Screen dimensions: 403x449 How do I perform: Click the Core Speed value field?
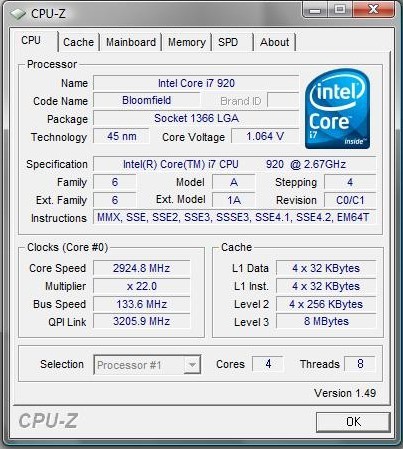141,268
